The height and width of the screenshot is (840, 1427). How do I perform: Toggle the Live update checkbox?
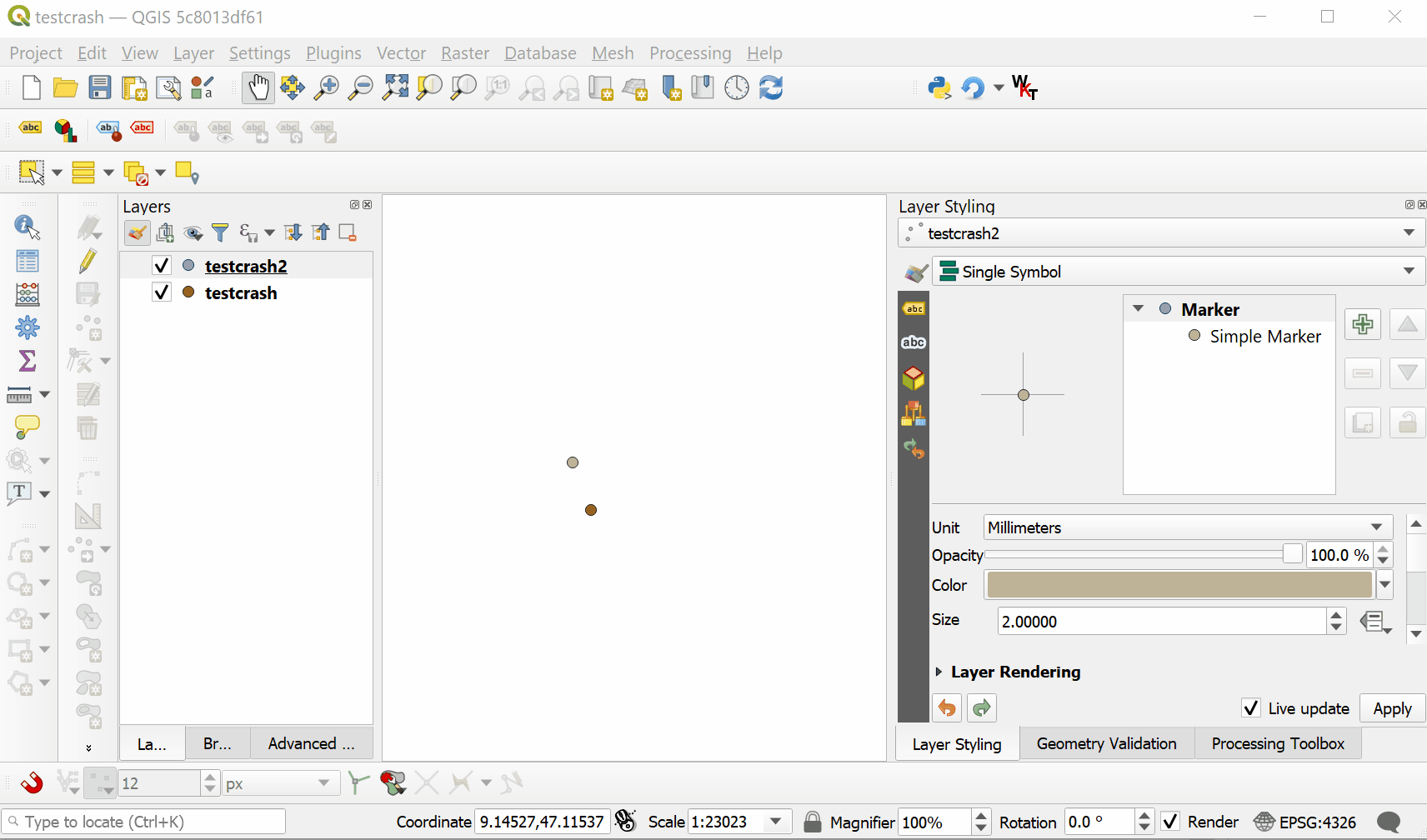pyautogui.click(x=1251, y=708)
